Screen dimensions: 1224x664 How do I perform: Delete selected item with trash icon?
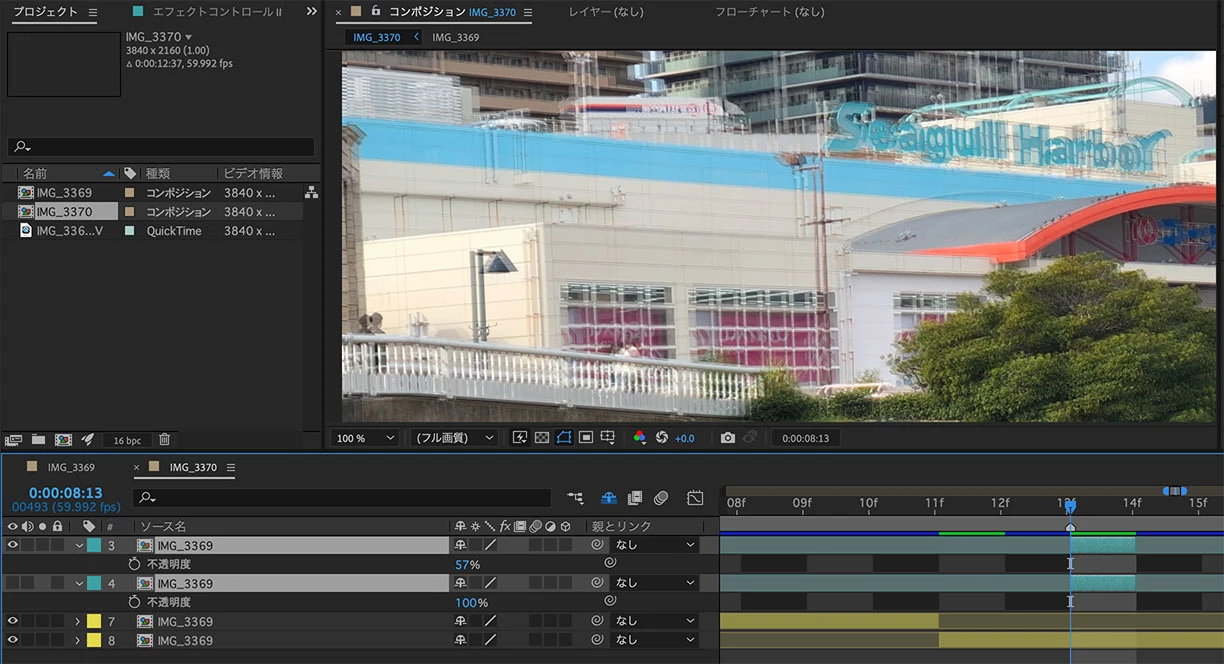click(165, 439)
